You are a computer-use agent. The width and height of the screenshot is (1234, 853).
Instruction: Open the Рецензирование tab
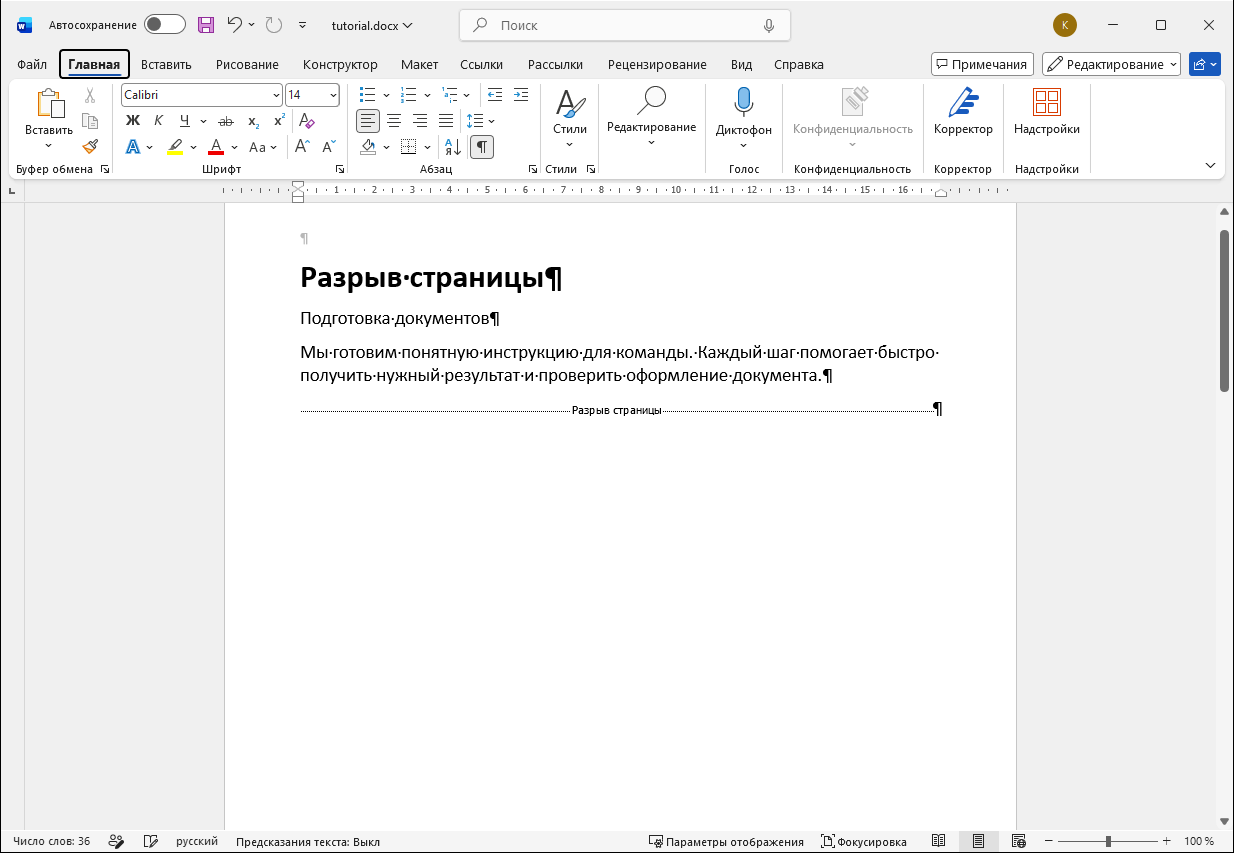click(657, 64)
